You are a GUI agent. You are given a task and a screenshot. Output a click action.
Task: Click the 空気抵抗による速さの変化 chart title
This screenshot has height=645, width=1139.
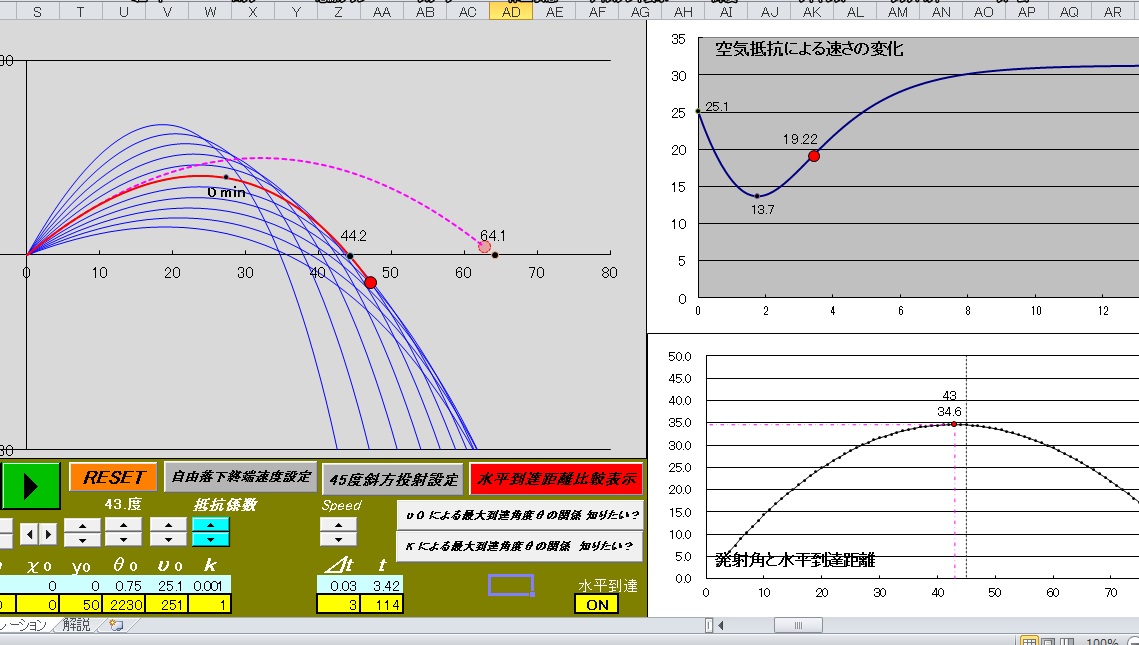pyautogui.click(x=809, y=49)
